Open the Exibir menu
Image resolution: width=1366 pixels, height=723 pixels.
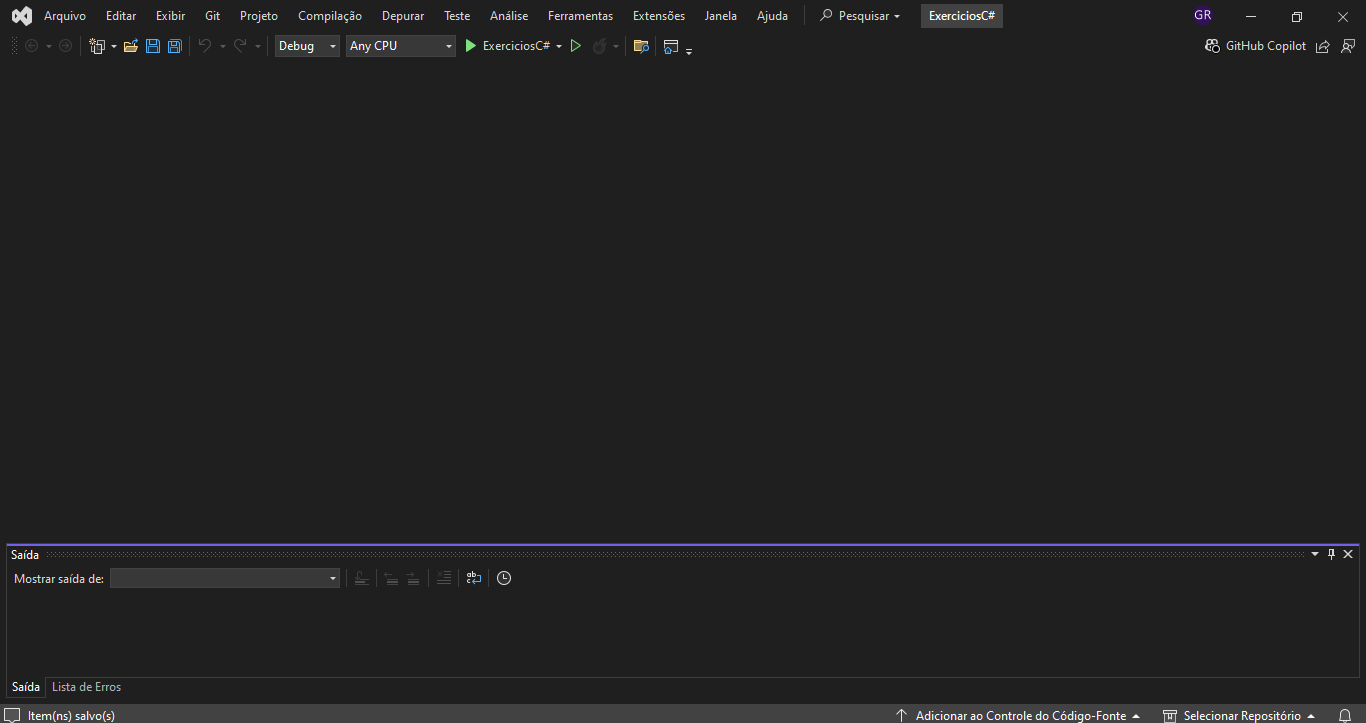pos(170,16)
